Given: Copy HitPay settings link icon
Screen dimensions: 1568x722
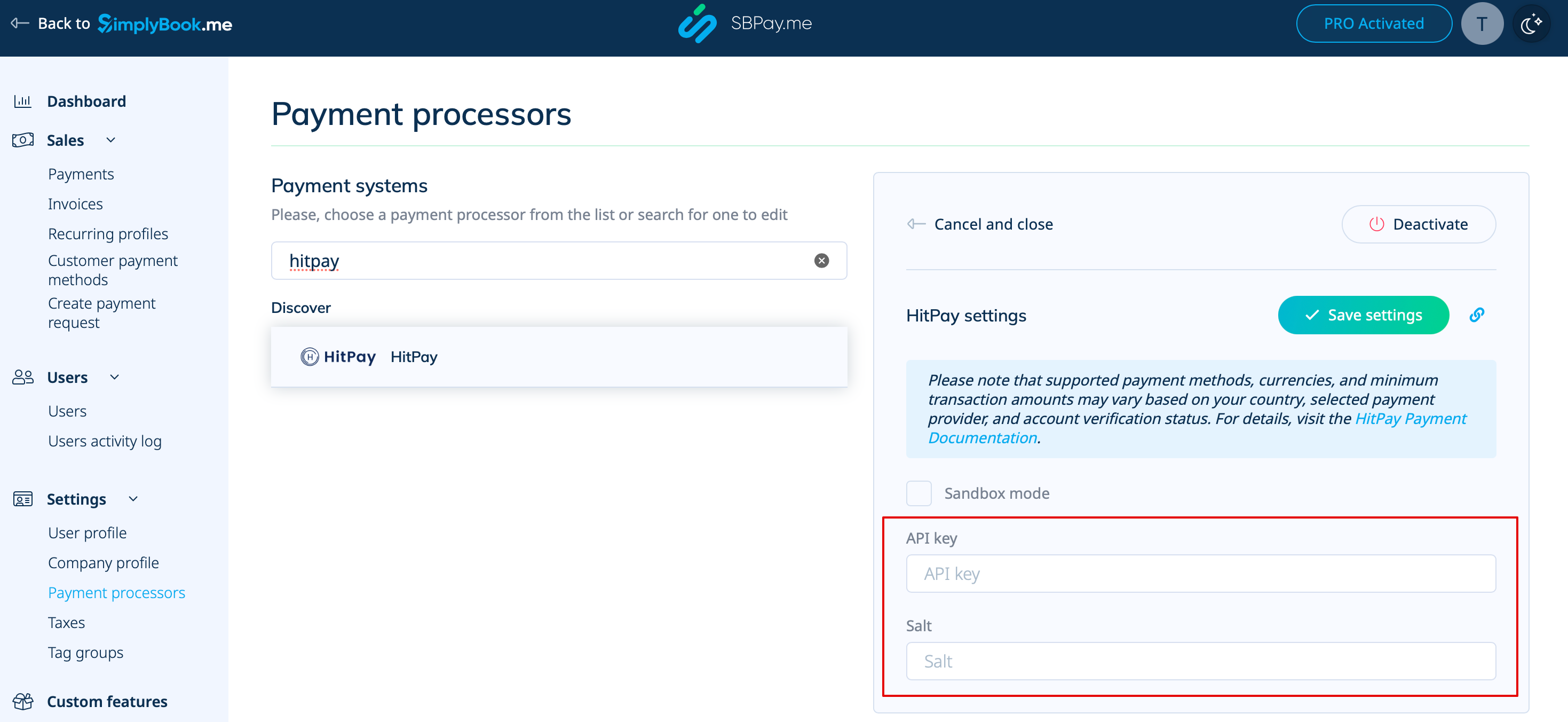Looking at the screenshot, I should click(x=1476, y=315).
